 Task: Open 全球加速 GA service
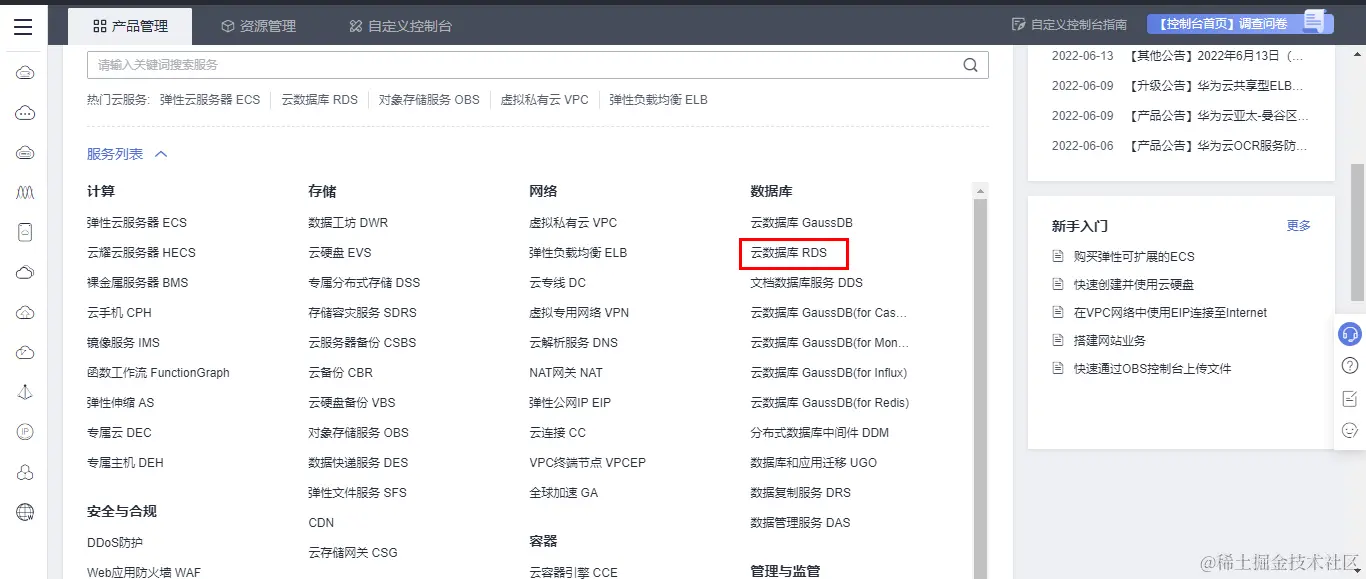tap(564, 493)
